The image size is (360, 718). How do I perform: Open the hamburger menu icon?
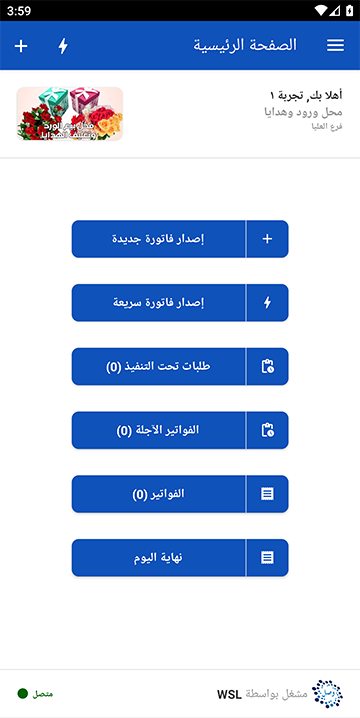(x=335, y=45)
